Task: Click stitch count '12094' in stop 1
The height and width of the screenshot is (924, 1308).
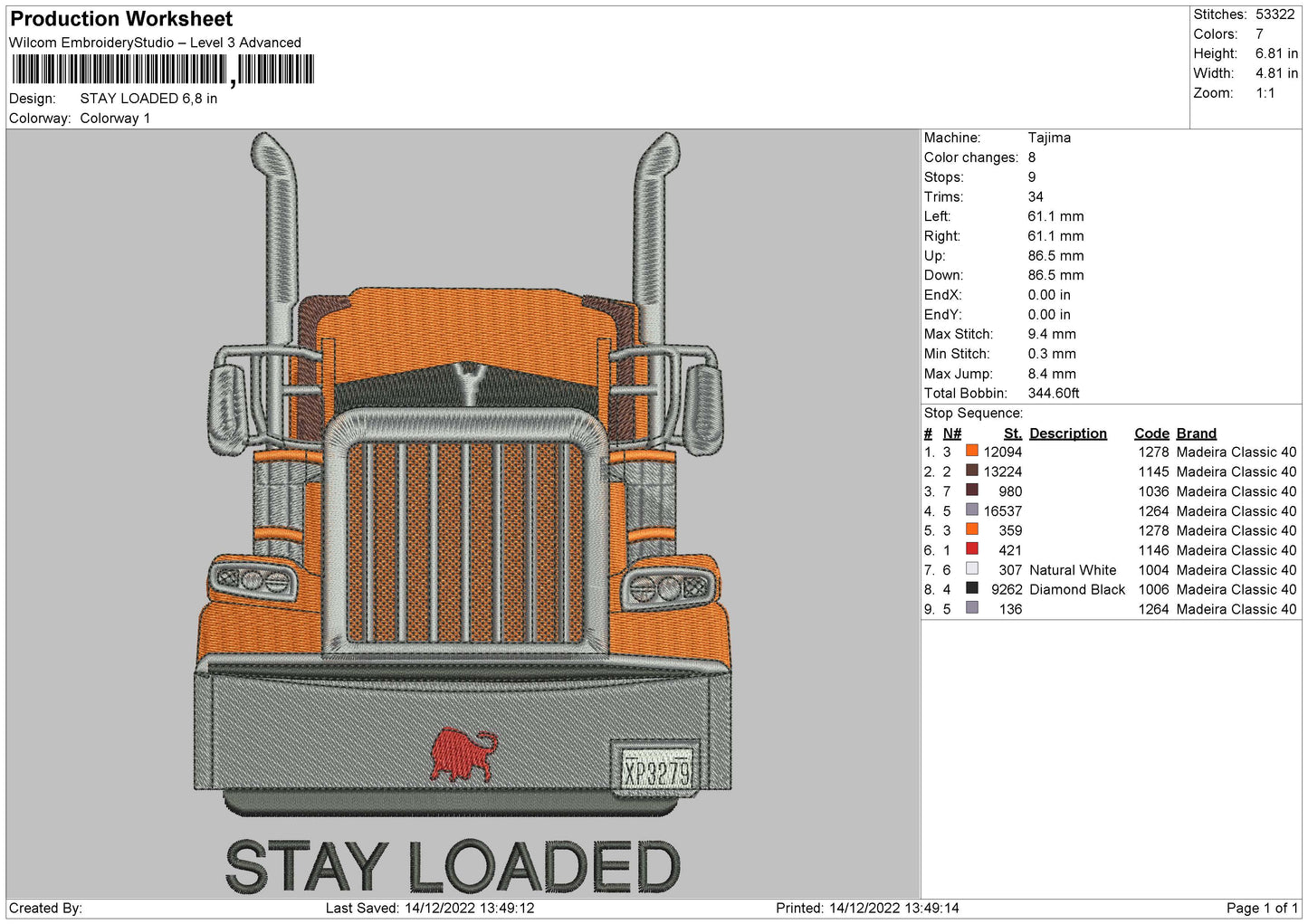Action: (x=1003, y=452)
